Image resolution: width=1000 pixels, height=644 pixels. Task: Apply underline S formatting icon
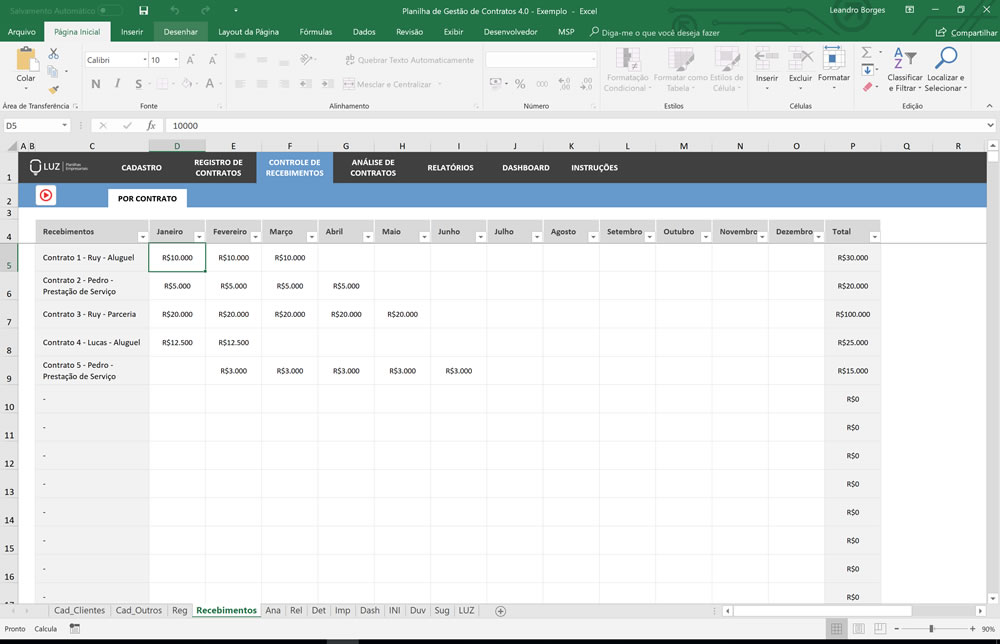(138, 84)
